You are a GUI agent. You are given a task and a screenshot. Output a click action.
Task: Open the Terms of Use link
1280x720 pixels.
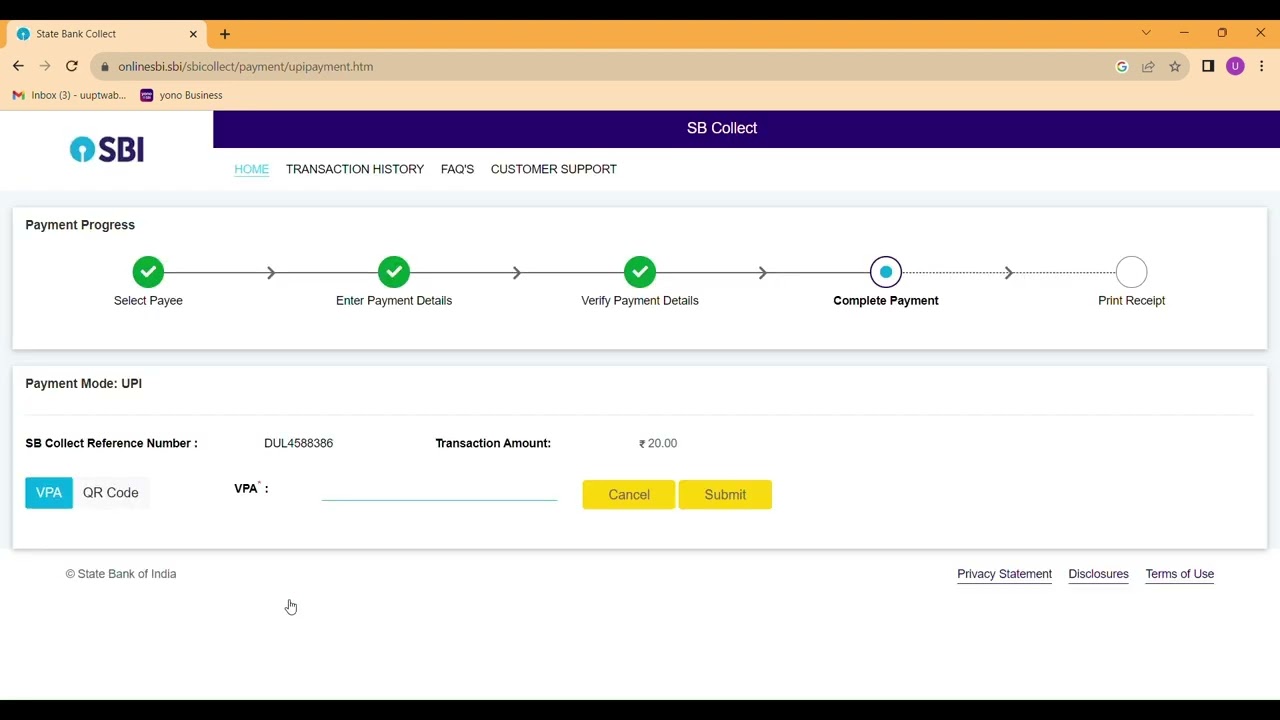(1180, 574)
